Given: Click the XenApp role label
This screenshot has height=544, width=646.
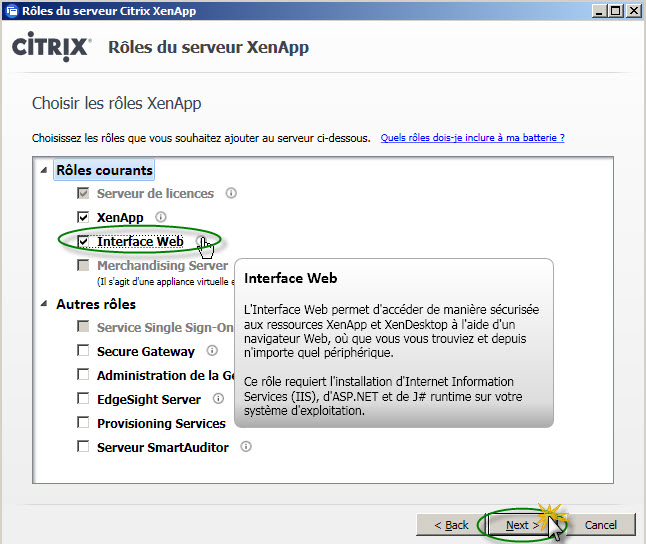Looking at the screenshot, I should [x=120, y=217].
